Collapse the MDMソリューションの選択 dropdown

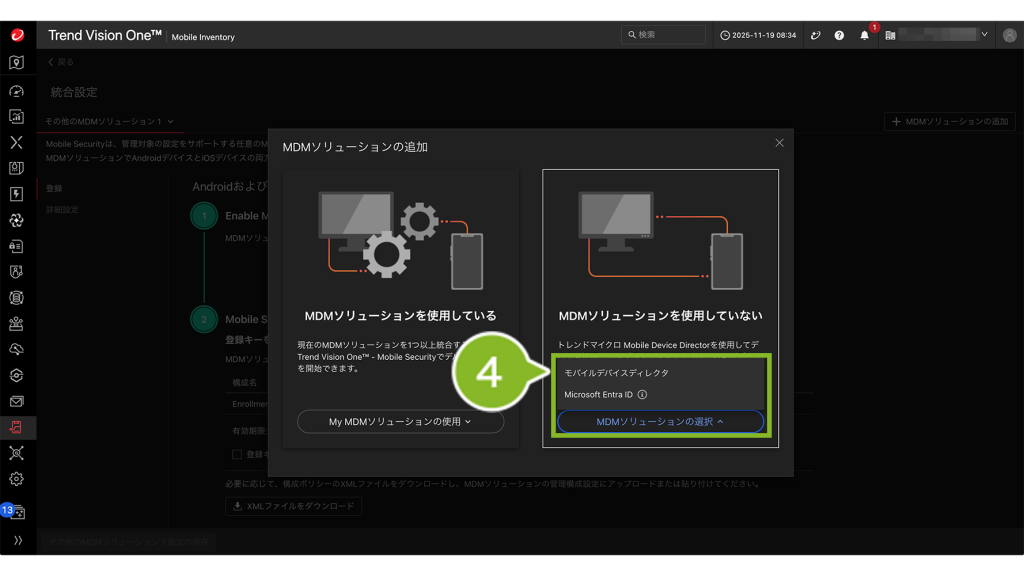[x=660, y=422]
